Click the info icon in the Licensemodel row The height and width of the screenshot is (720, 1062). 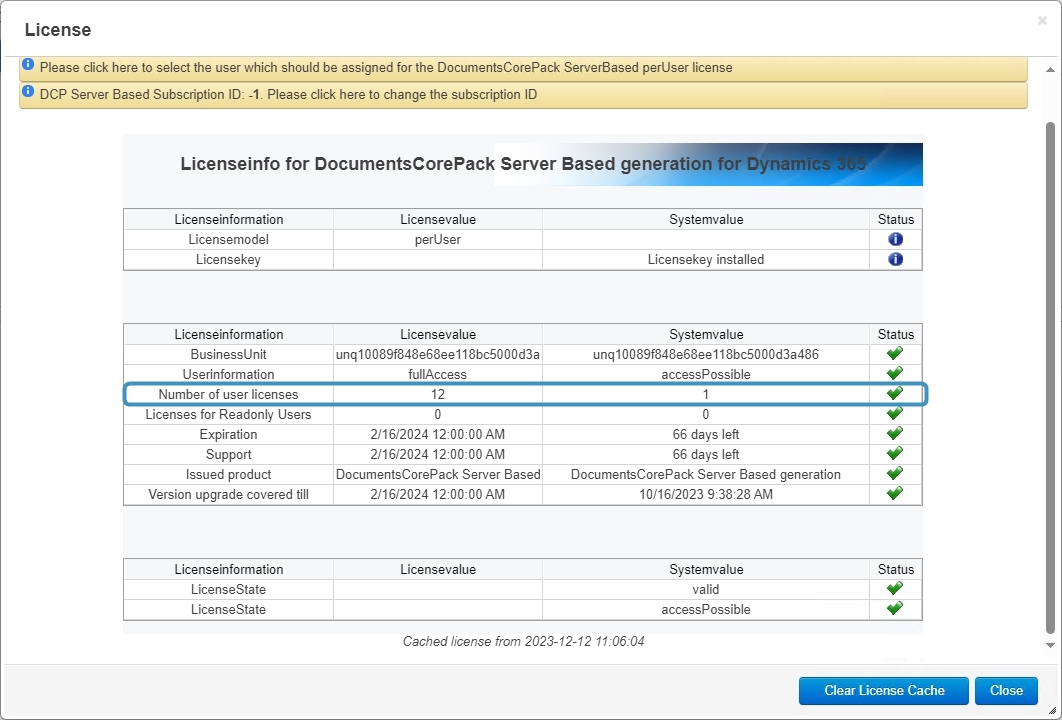[x=895, y=239]
